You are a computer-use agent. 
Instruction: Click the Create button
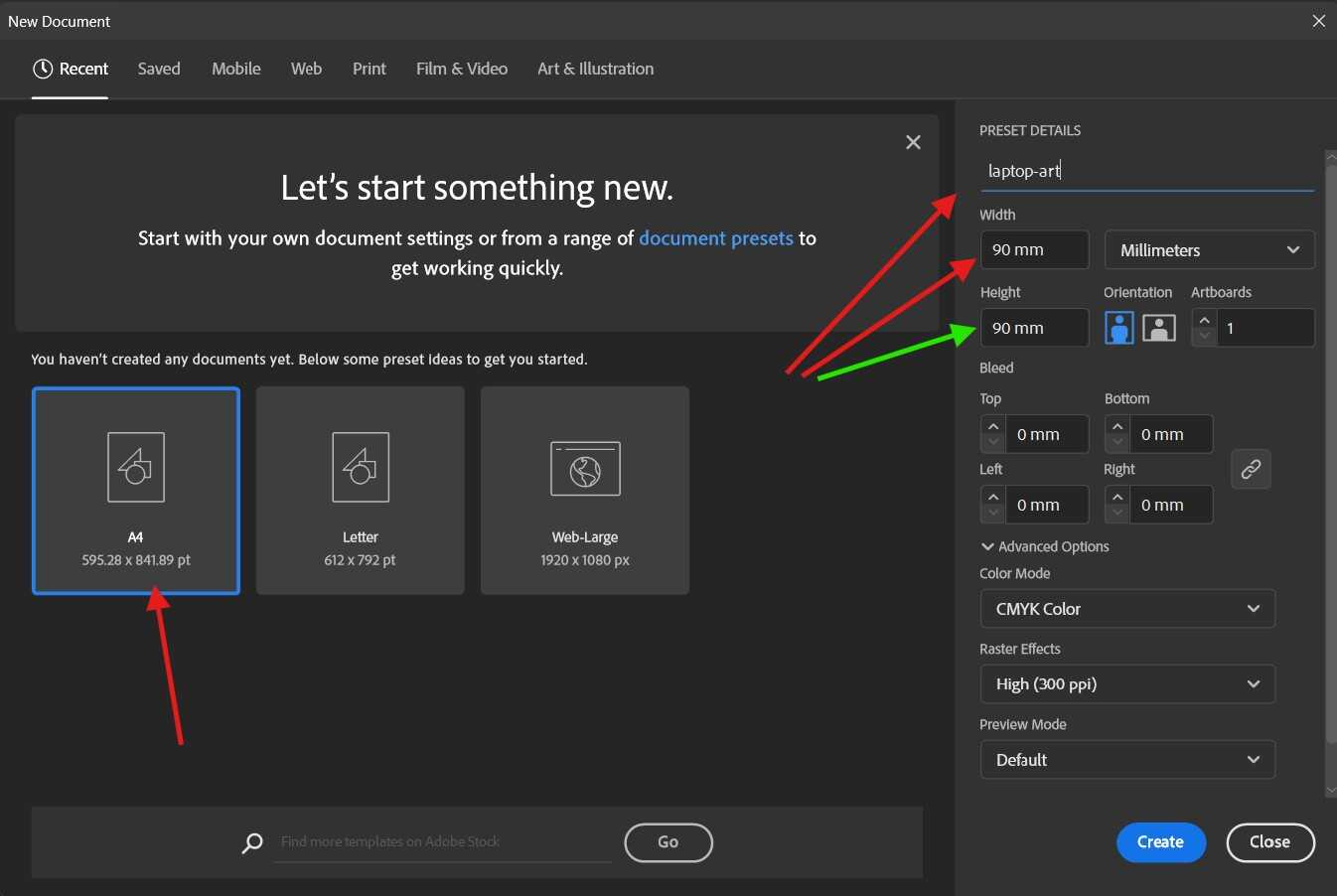pos(1160,842)
